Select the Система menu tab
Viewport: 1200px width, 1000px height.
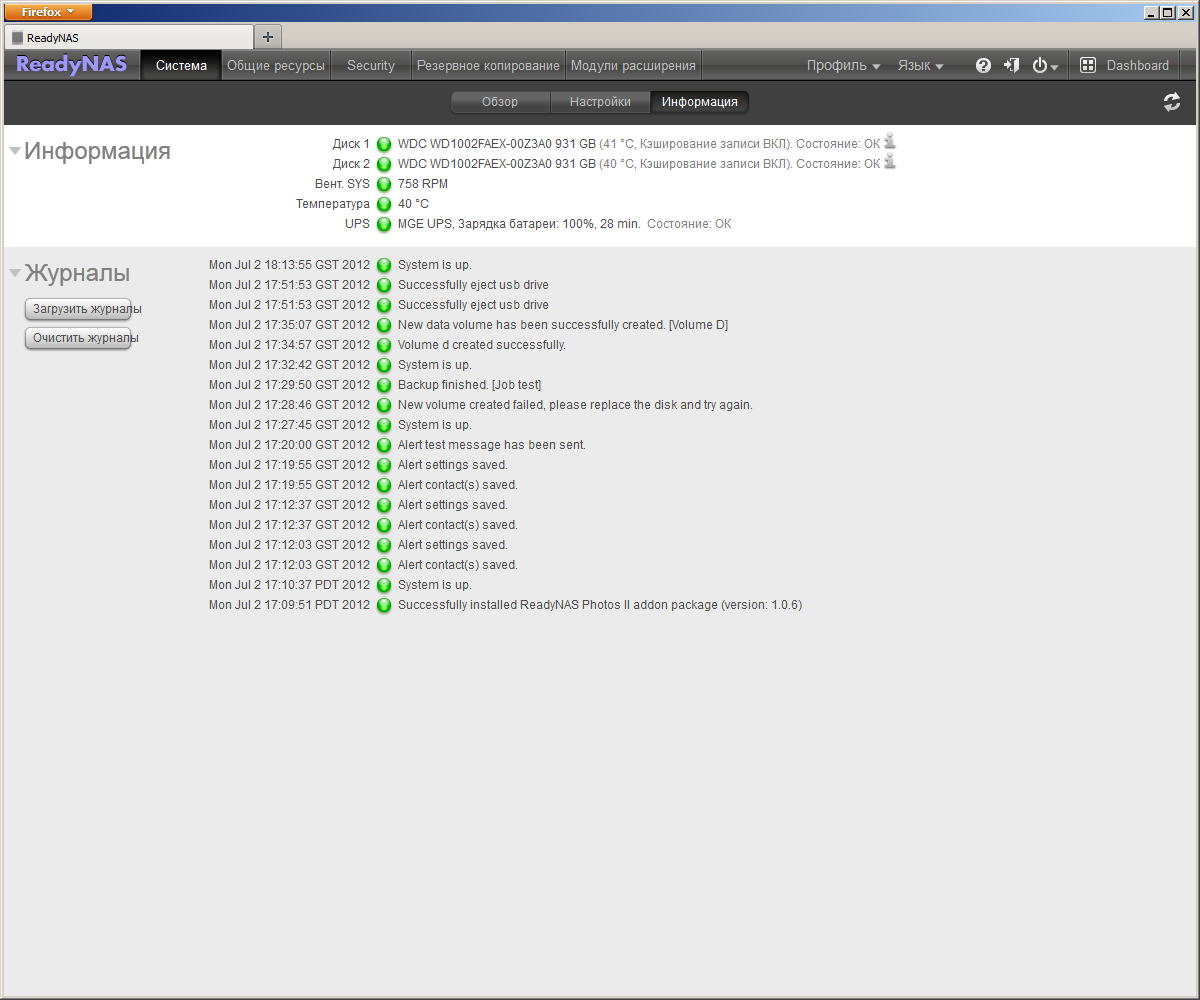click(181, 65)
